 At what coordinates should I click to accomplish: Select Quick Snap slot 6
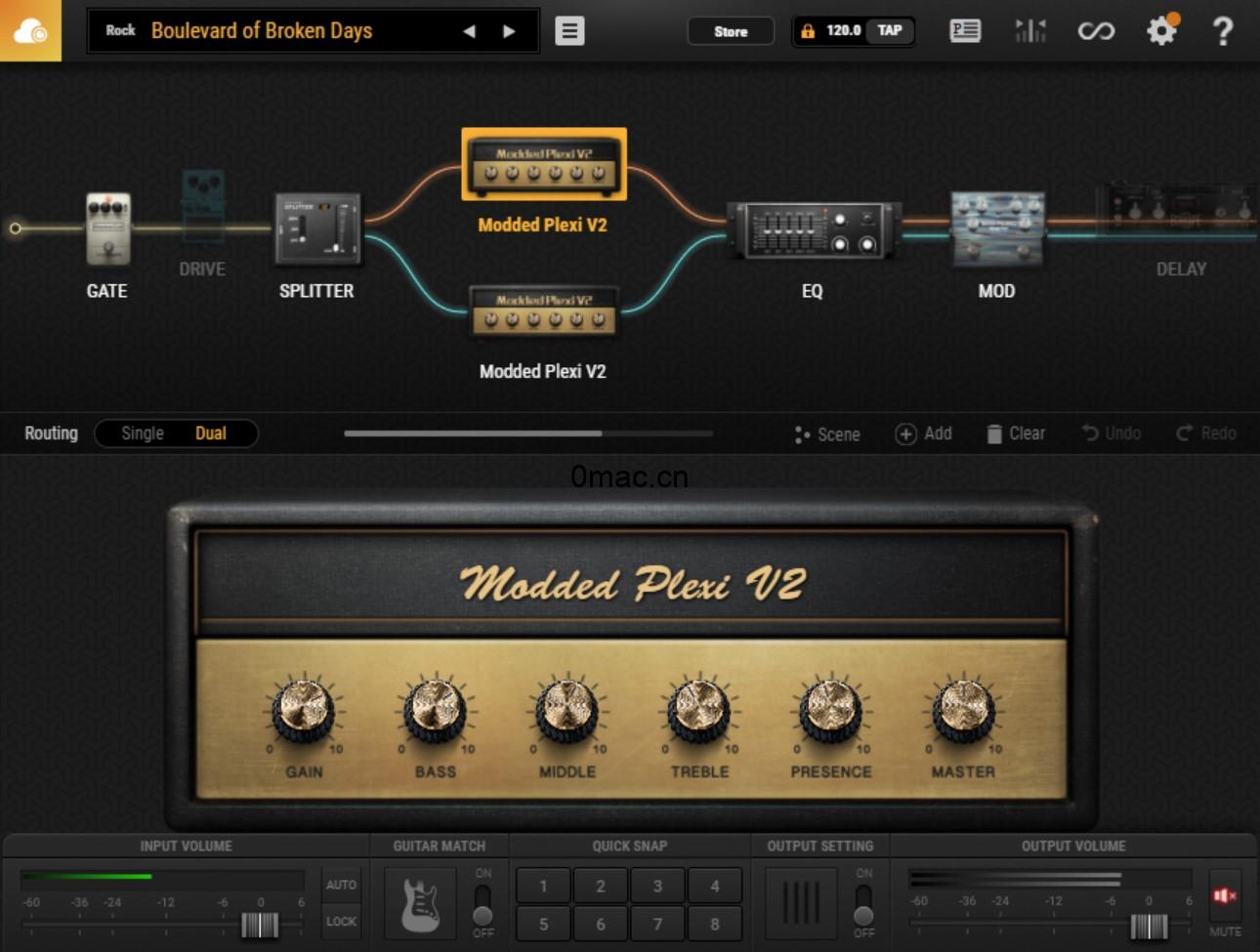coord(601,924)
